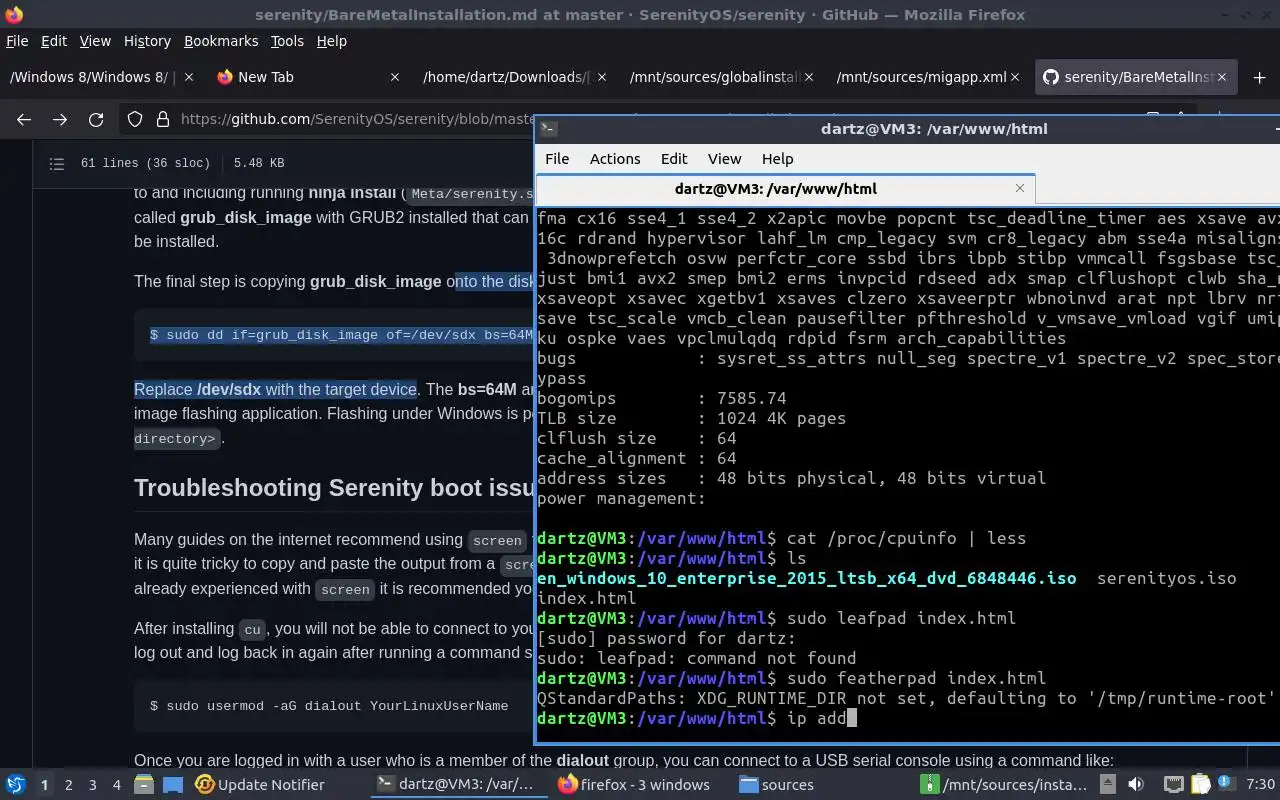
Task: Focus dartz@VM3 terminal taskbar button
Action: (x=458, y=785)
